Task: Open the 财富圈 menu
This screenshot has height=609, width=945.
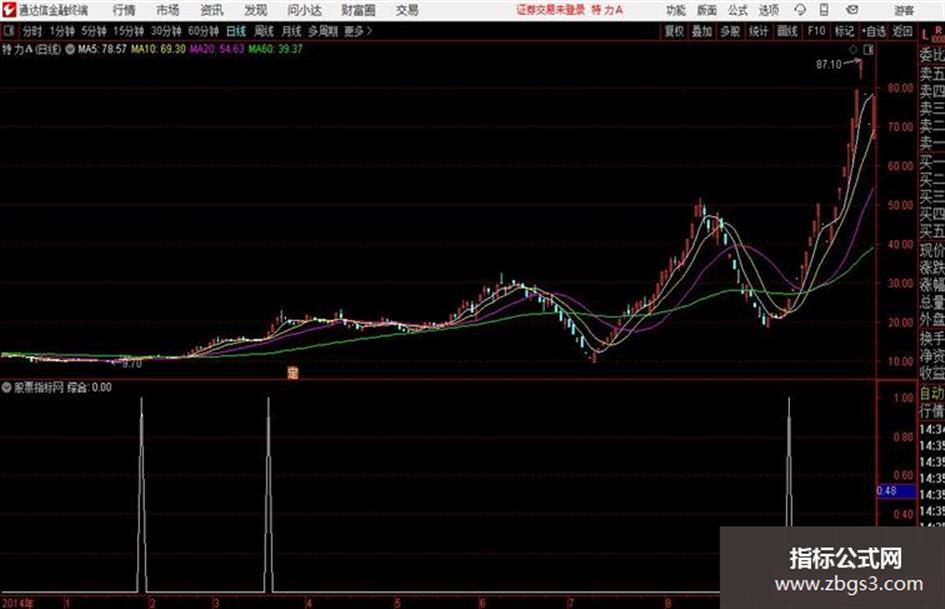Action: point(358,10)
